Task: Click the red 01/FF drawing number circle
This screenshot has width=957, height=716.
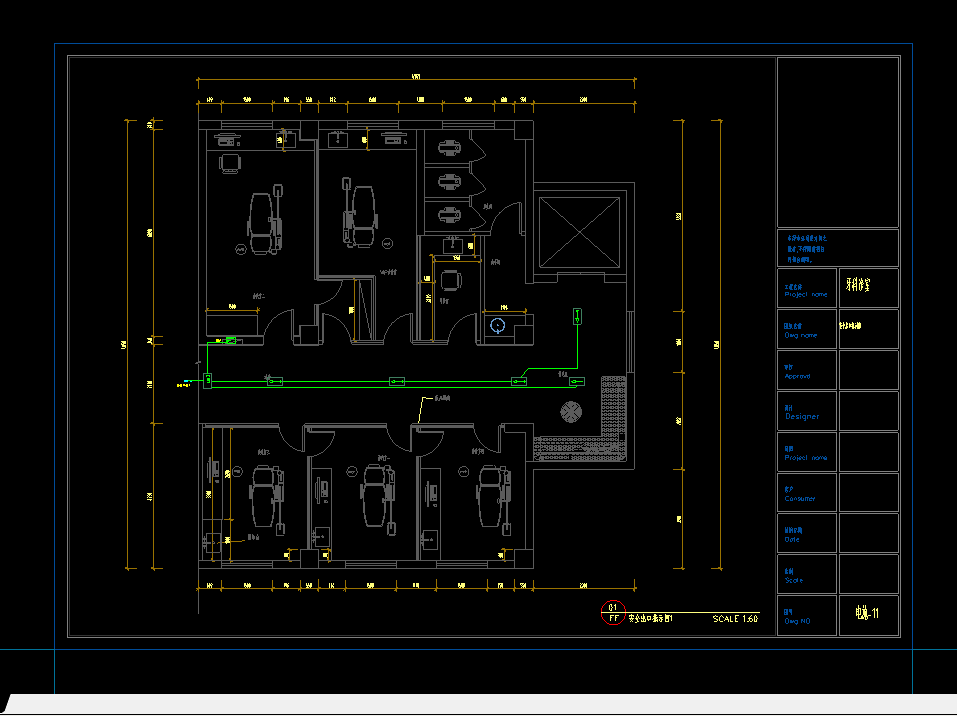Action: [612, 612]
